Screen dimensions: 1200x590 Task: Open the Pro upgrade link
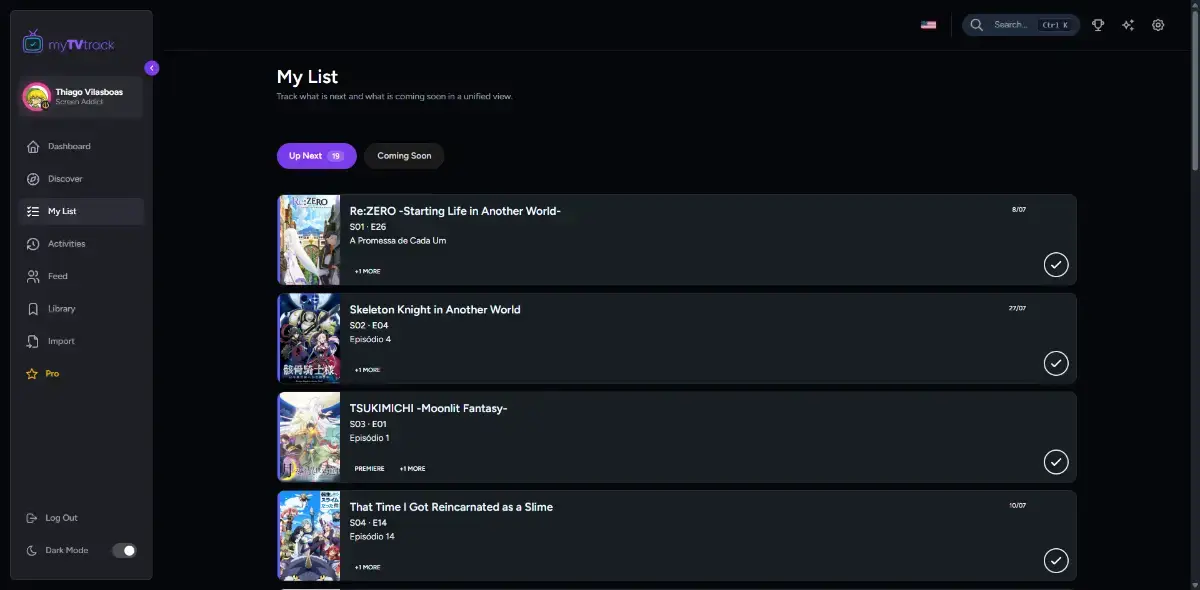click(x=82, y=374)
